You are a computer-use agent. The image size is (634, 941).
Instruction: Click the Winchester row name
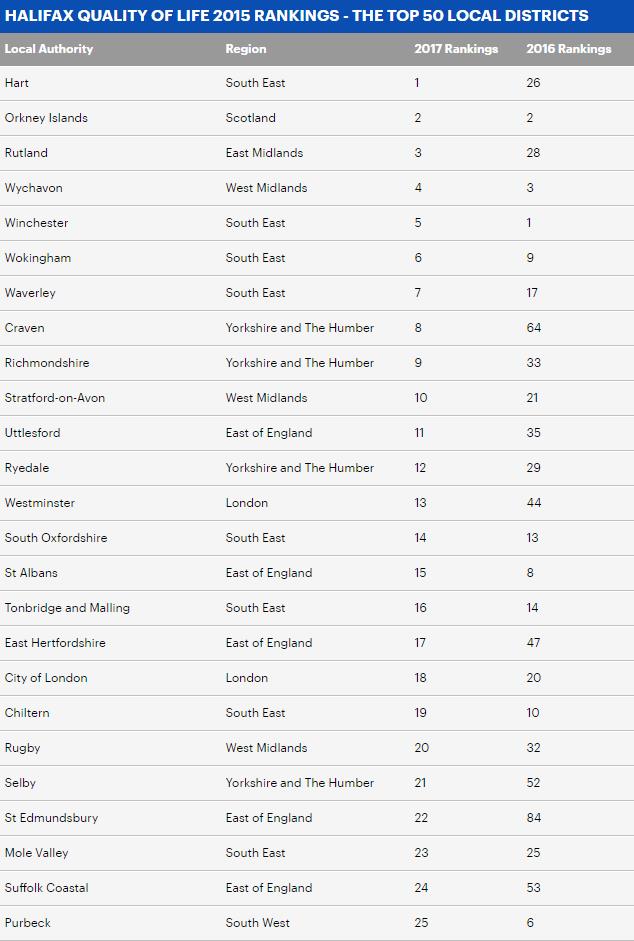pos(36,223)
